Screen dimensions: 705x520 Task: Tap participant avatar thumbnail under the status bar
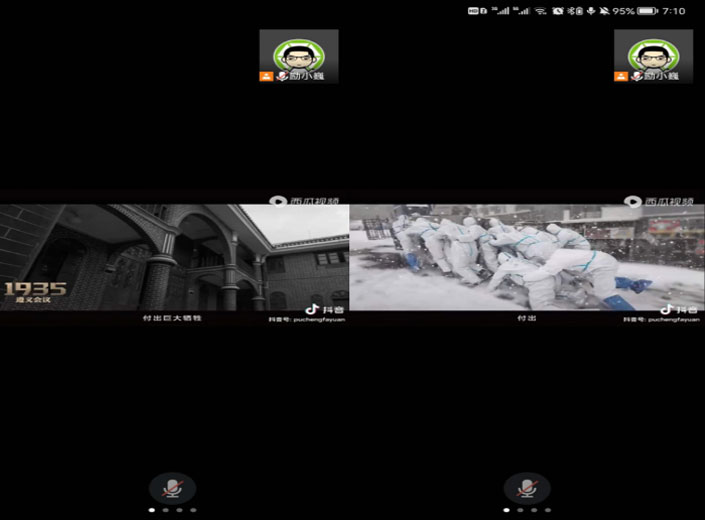click(653, 55)
